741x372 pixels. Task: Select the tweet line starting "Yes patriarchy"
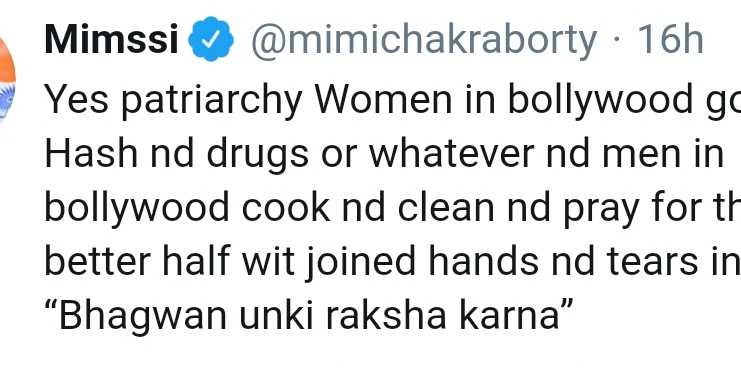click(x=393, y=102)
